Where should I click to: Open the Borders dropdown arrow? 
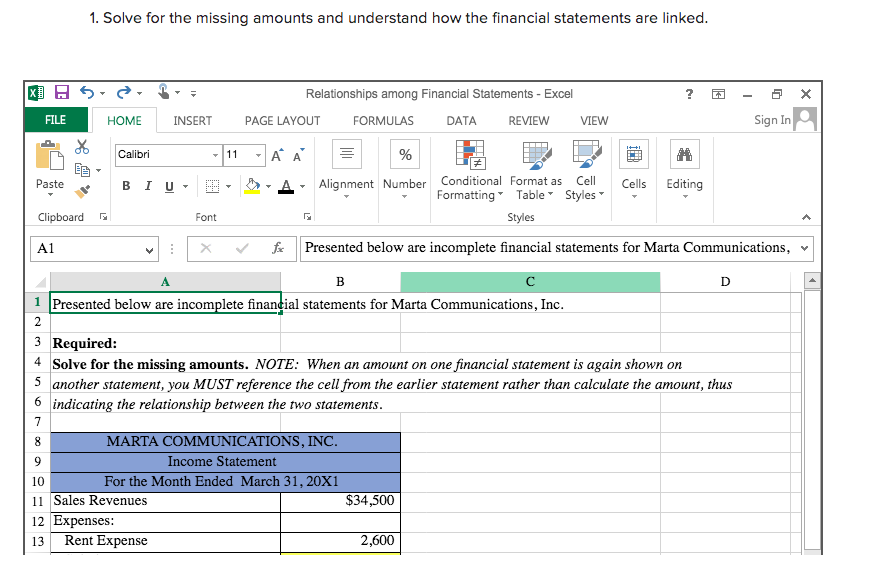click(x=228, y=186)
